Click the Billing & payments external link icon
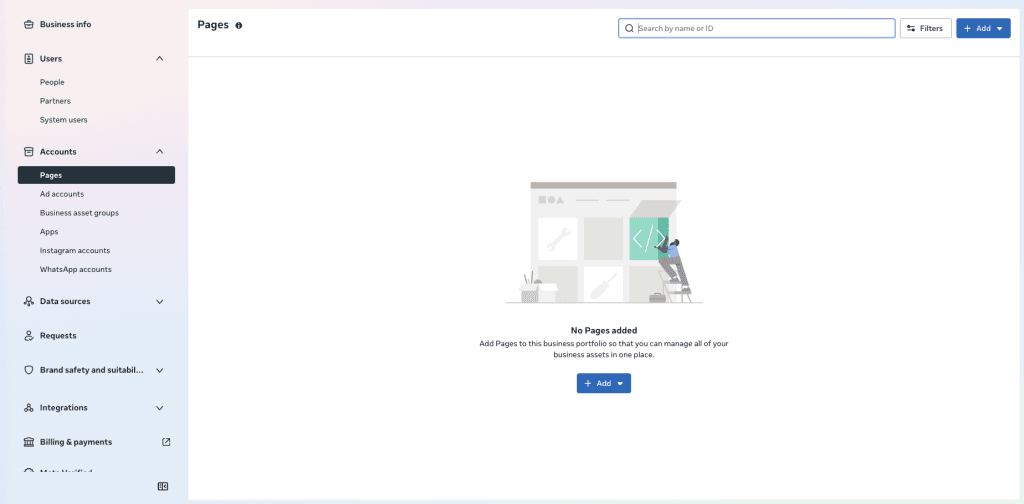 click(166, 442)
